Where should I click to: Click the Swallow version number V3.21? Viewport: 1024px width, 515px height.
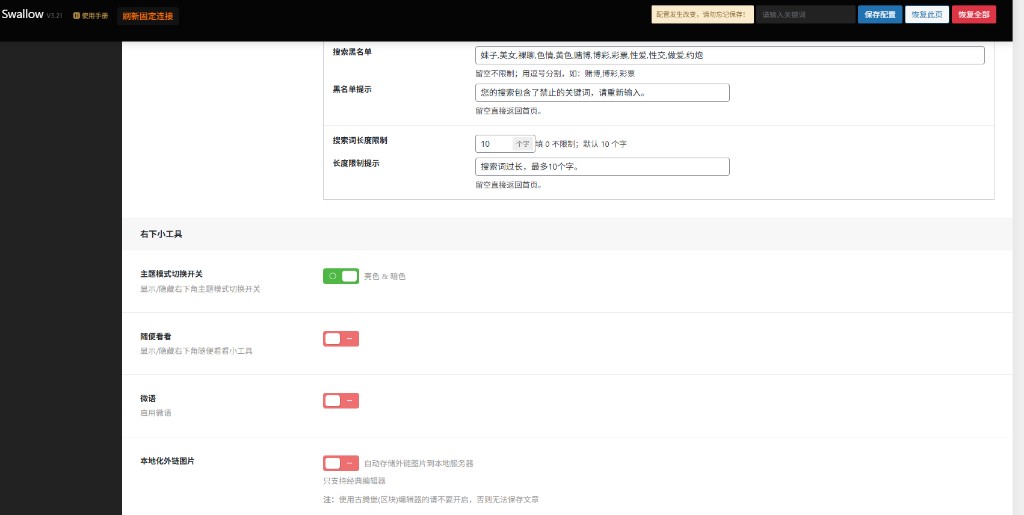click(55, 16)
